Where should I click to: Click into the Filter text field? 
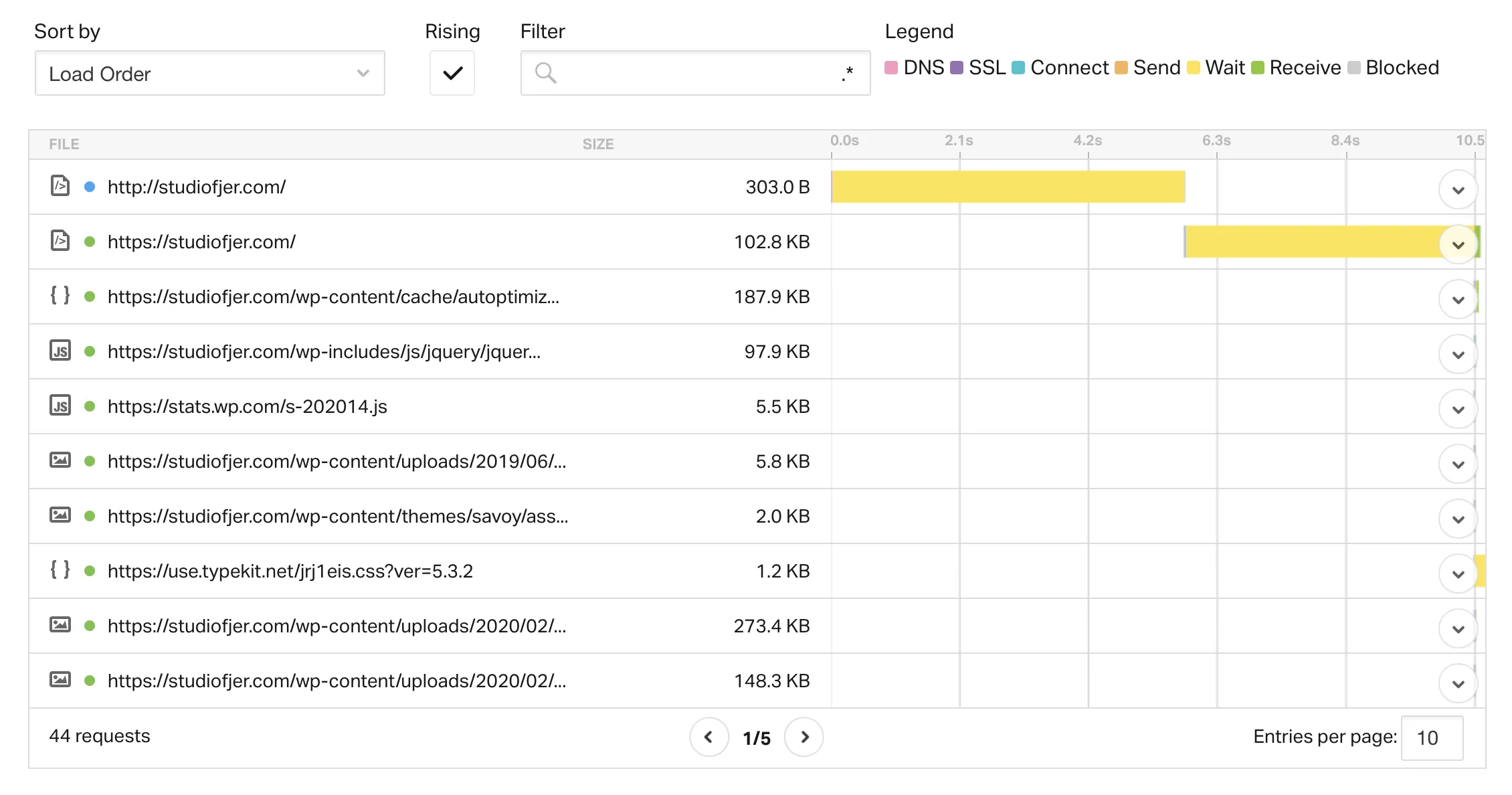(696, 73)
